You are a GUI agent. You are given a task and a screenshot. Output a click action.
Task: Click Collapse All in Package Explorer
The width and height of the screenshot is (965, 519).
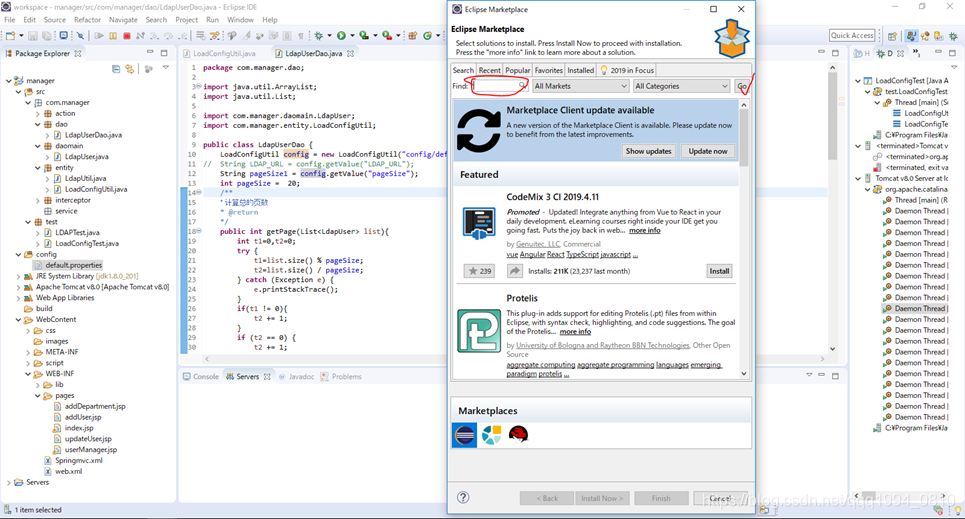(116, 68)
